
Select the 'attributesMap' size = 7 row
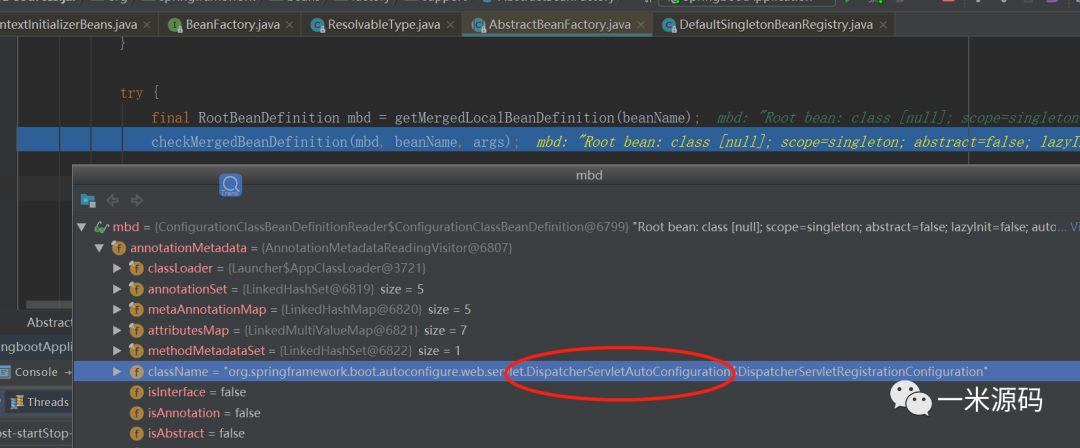(x=577, y=330)
